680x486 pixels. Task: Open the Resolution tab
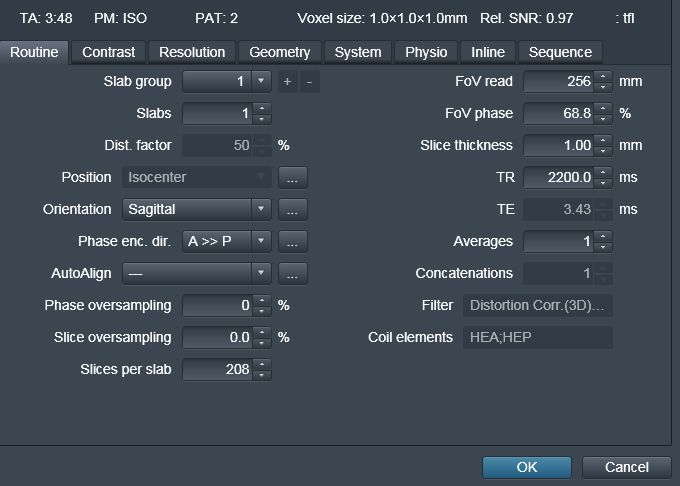click(x=192, y=52)
